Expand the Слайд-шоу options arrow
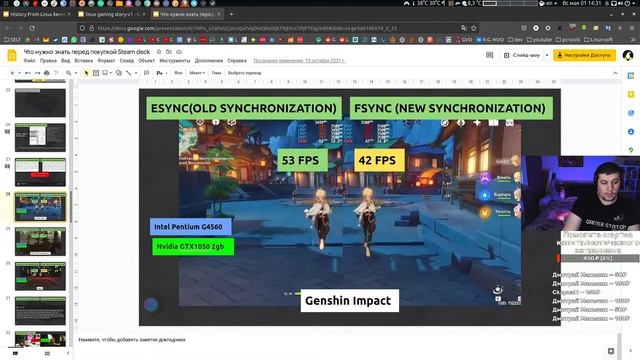This screenshot has height=360, width=640. coord(547,55)
